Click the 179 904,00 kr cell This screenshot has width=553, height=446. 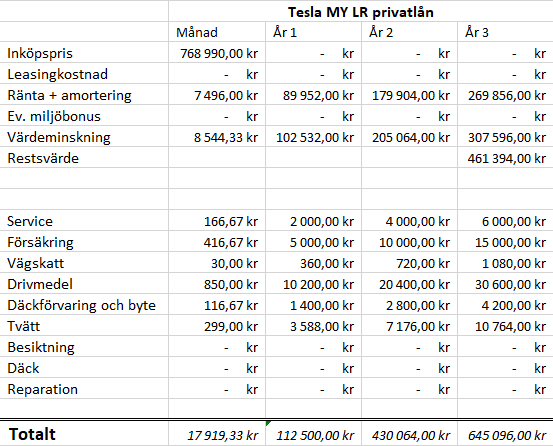409,95
